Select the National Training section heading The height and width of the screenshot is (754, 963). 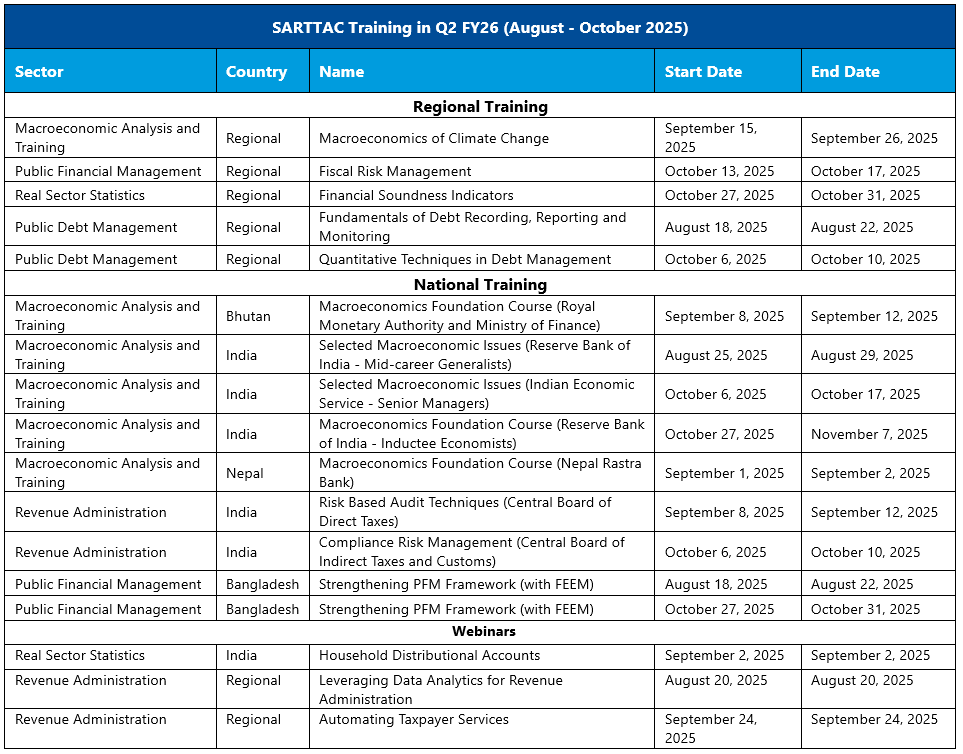[480, 284]
